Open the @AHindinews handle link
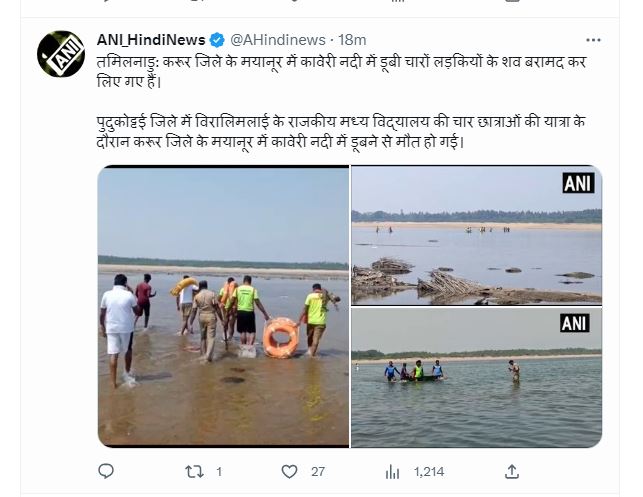 pyautogui.click(x=278, y=40)
